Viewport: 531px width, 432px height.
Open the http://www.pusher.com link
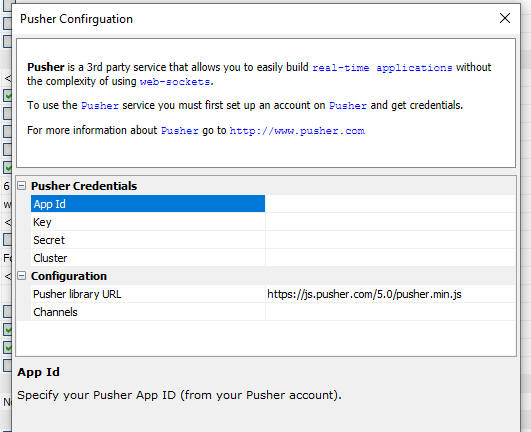pyautogui.click(x=297, y=131)
